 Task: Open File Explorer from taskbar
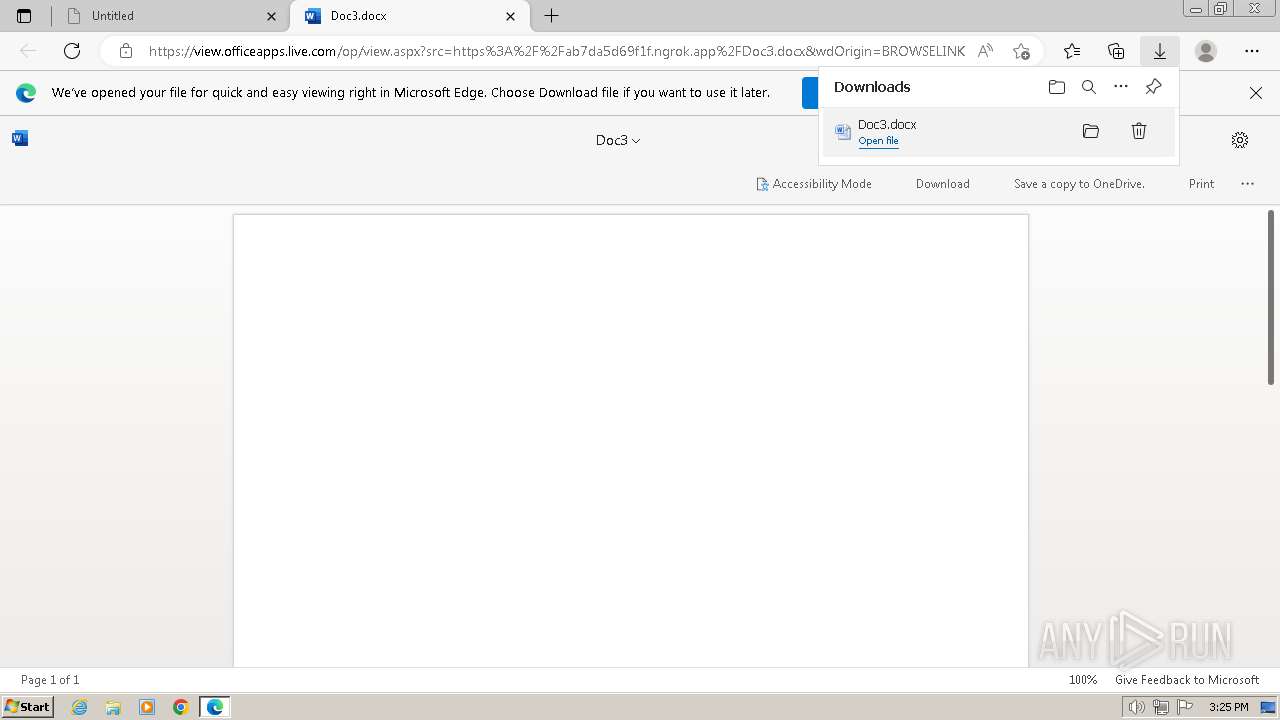click(113, 707)
